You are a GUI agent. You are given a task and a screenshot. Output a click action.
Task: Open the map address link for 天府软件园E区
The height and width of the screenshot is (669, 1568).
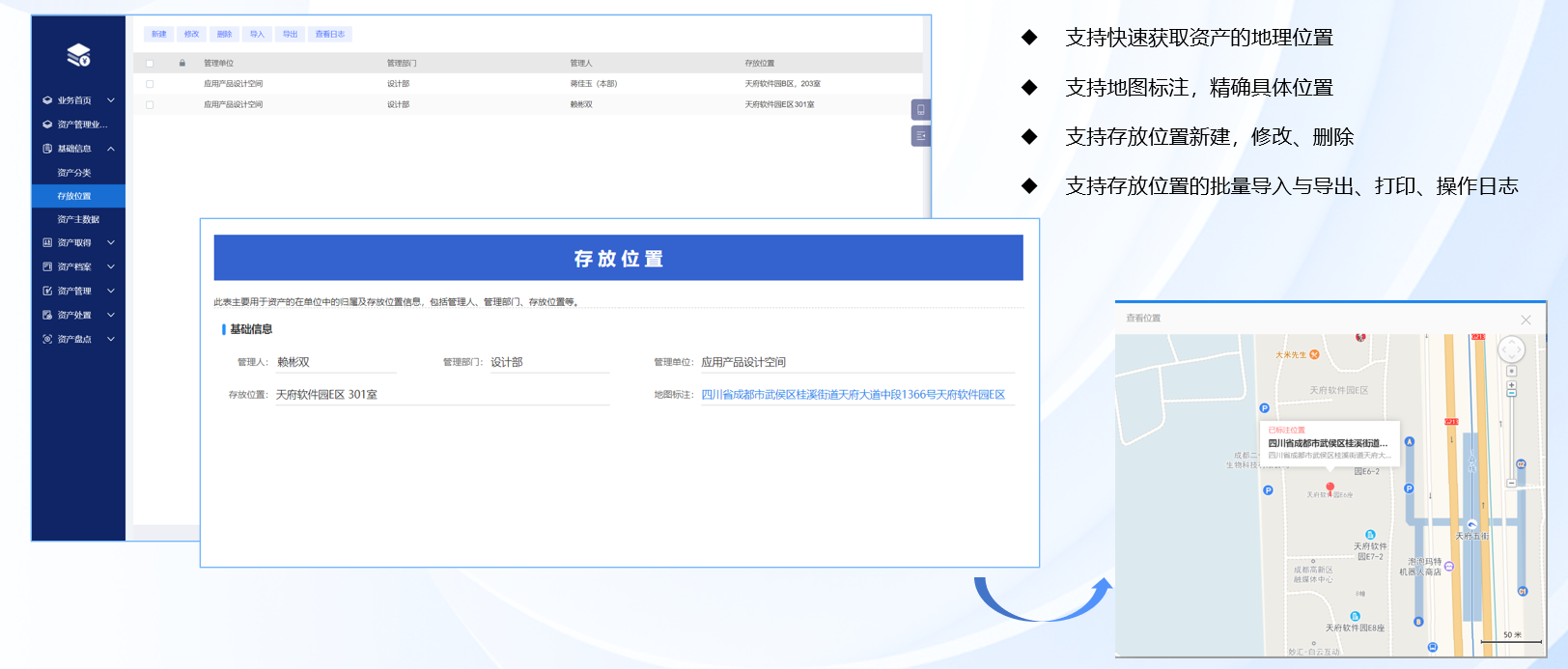click(x=853, y=395)
